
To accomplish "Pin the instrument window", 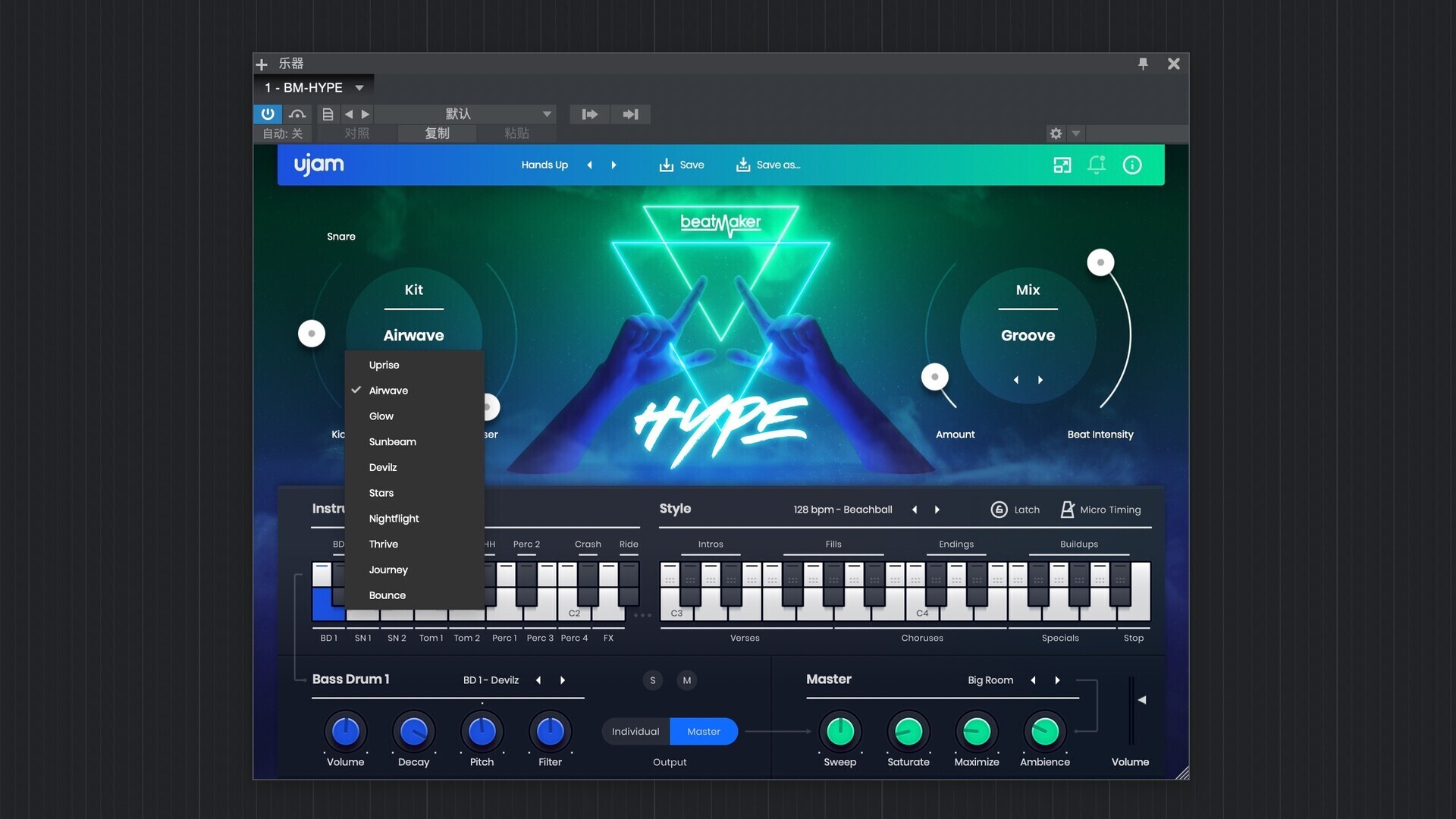I will pos(1143,64).
